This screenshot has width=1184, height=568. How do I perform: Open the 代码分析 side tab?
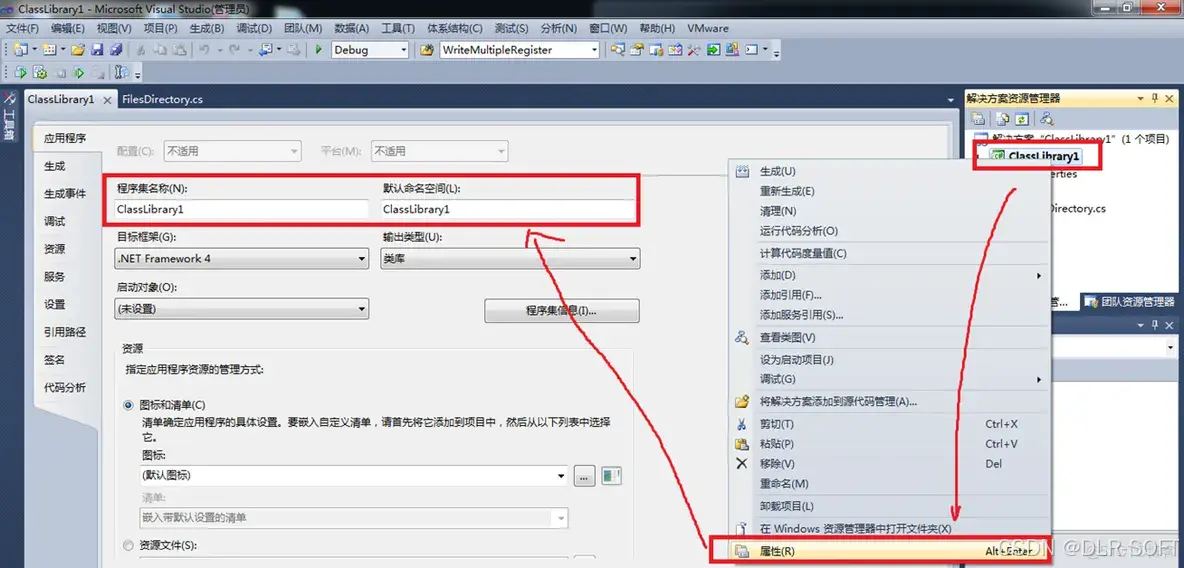pyautogui.click(x=65, y=387)
